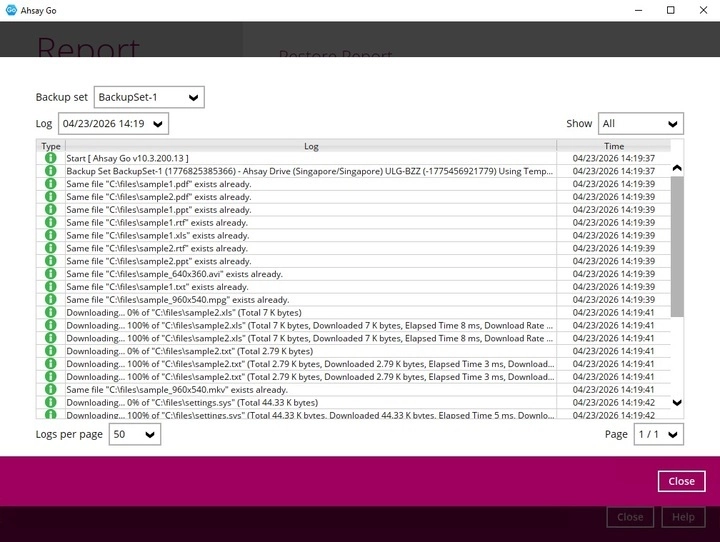Minimize the Ahsay Go window

[638, 10]
